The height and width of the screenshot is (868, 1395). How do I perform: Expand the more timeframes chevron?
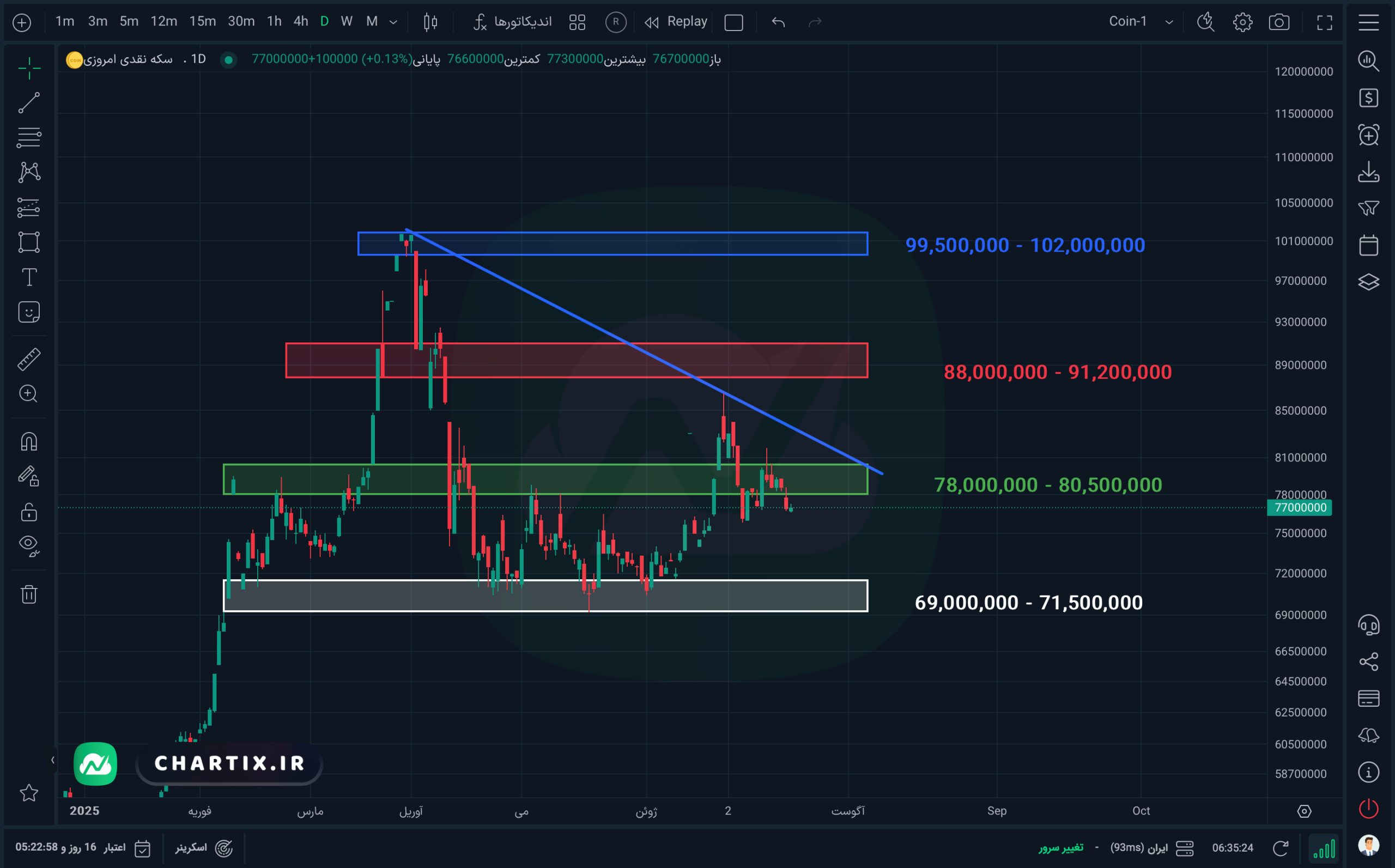(x=393, y=22)
